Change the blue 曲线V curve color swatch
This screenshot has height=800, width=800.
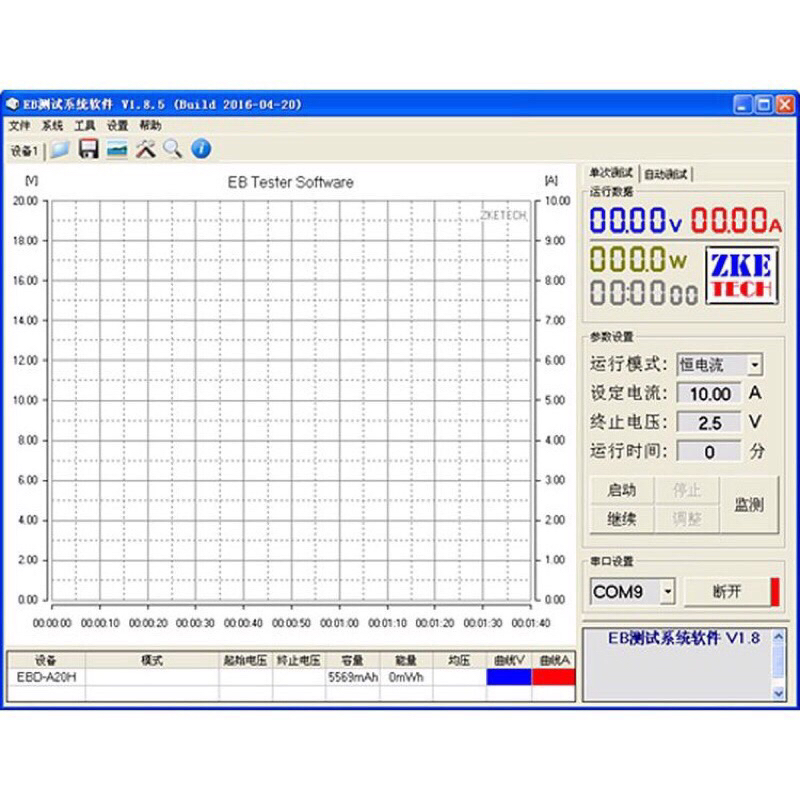pos(510,676)
